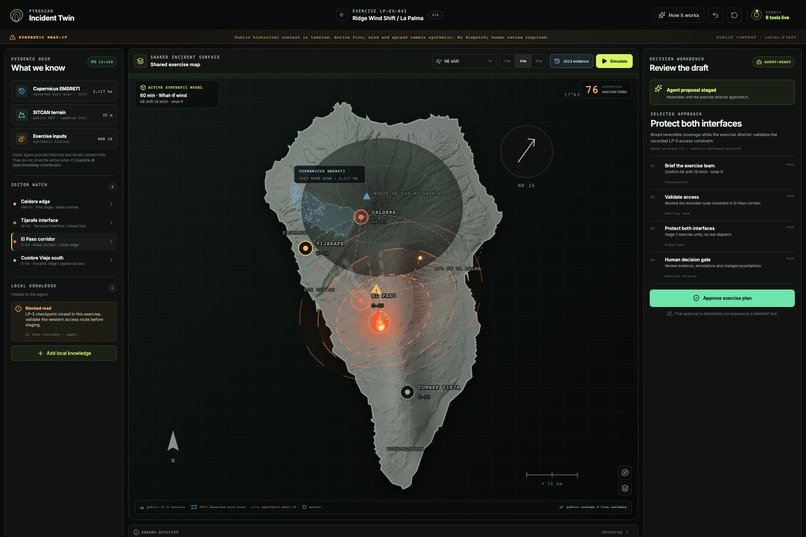Select the Tijarafe sector marker on map
Viewport: 806px width, 537px height.
tap(305, 248)
